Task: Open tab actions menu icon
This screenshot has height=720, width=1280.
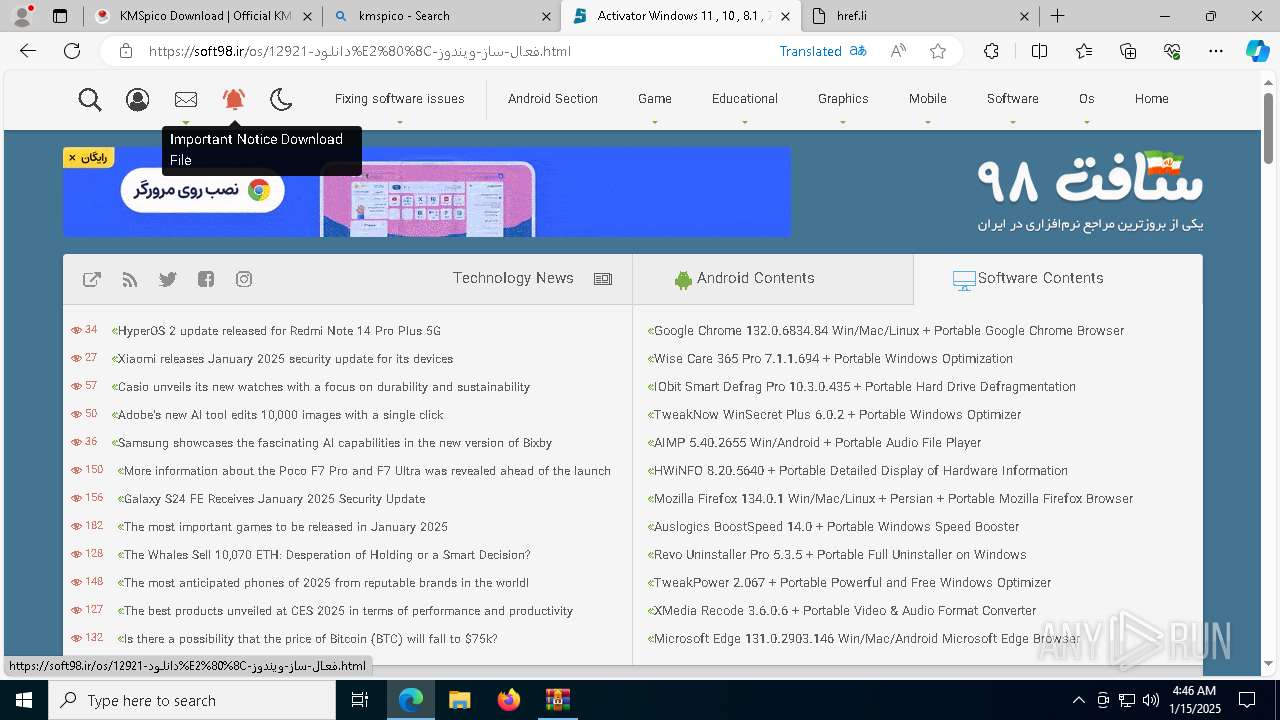Action: pos(60,16)
